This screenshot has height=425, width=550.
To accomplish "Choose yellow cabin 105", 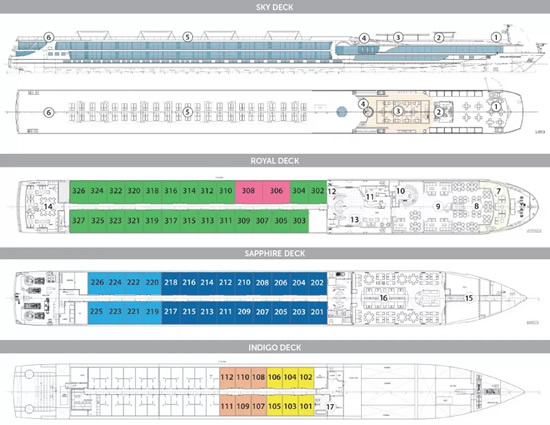I will 274,406.
